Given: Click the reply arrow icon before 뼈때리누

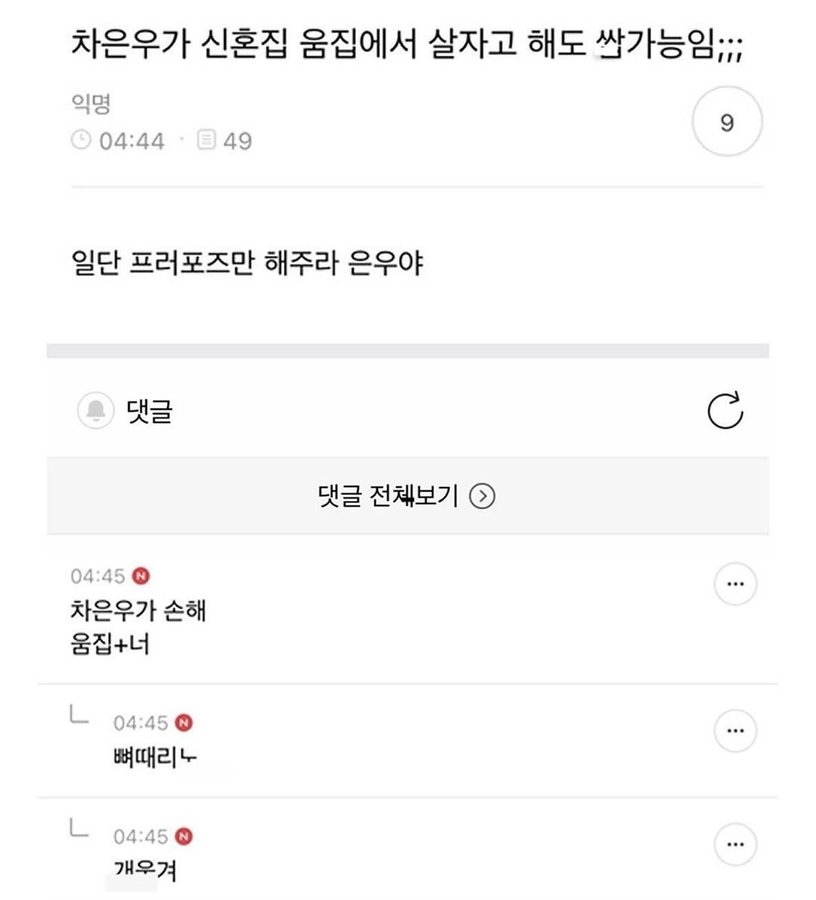Looking at the screenshot, I should [78, 715].
